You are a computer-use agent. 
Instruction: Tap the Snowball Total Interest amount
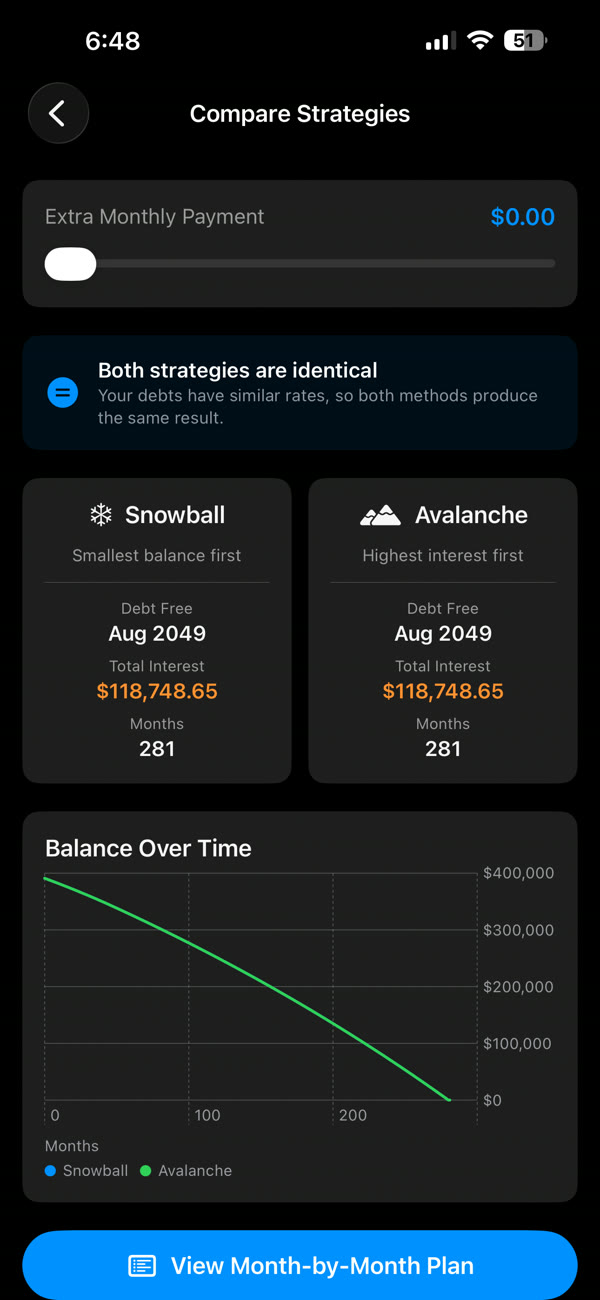click(157, 690)
